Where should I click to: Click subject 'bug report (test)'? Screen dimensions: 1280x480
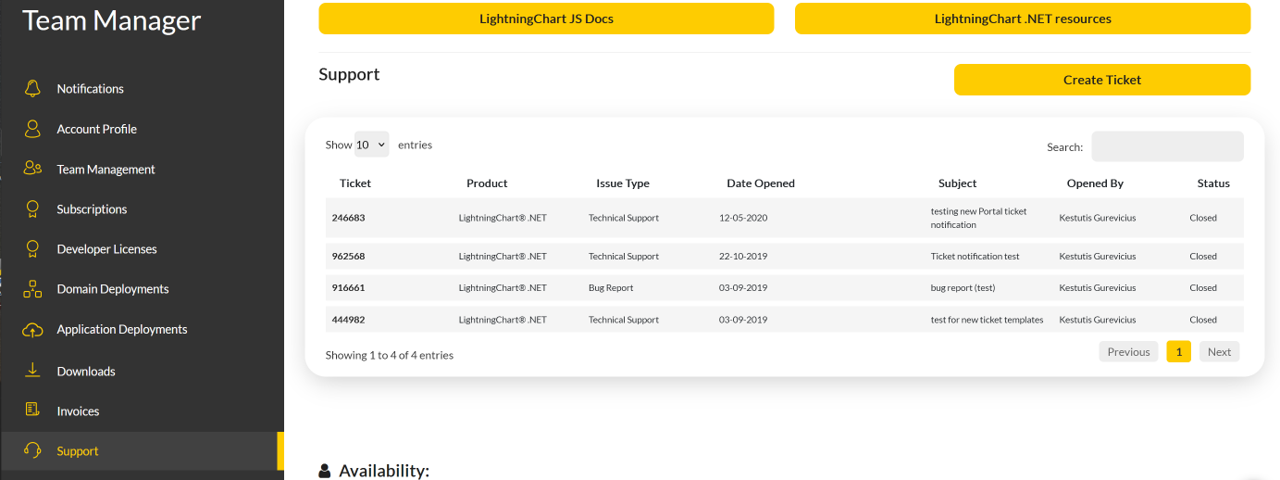pyautogui.click(x=962, y=288)
